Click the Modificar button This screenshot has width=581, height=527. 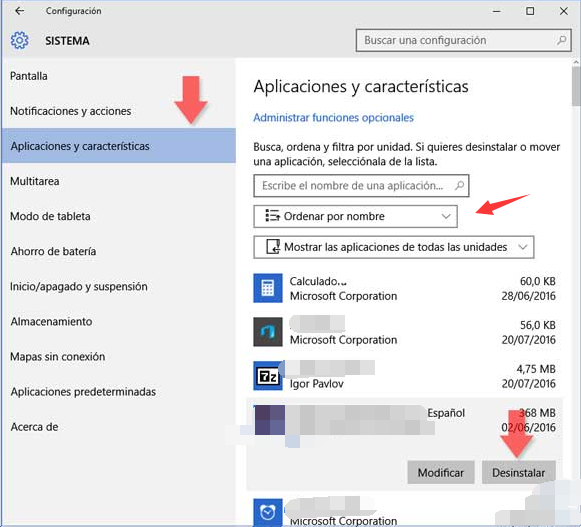(441, 473)
